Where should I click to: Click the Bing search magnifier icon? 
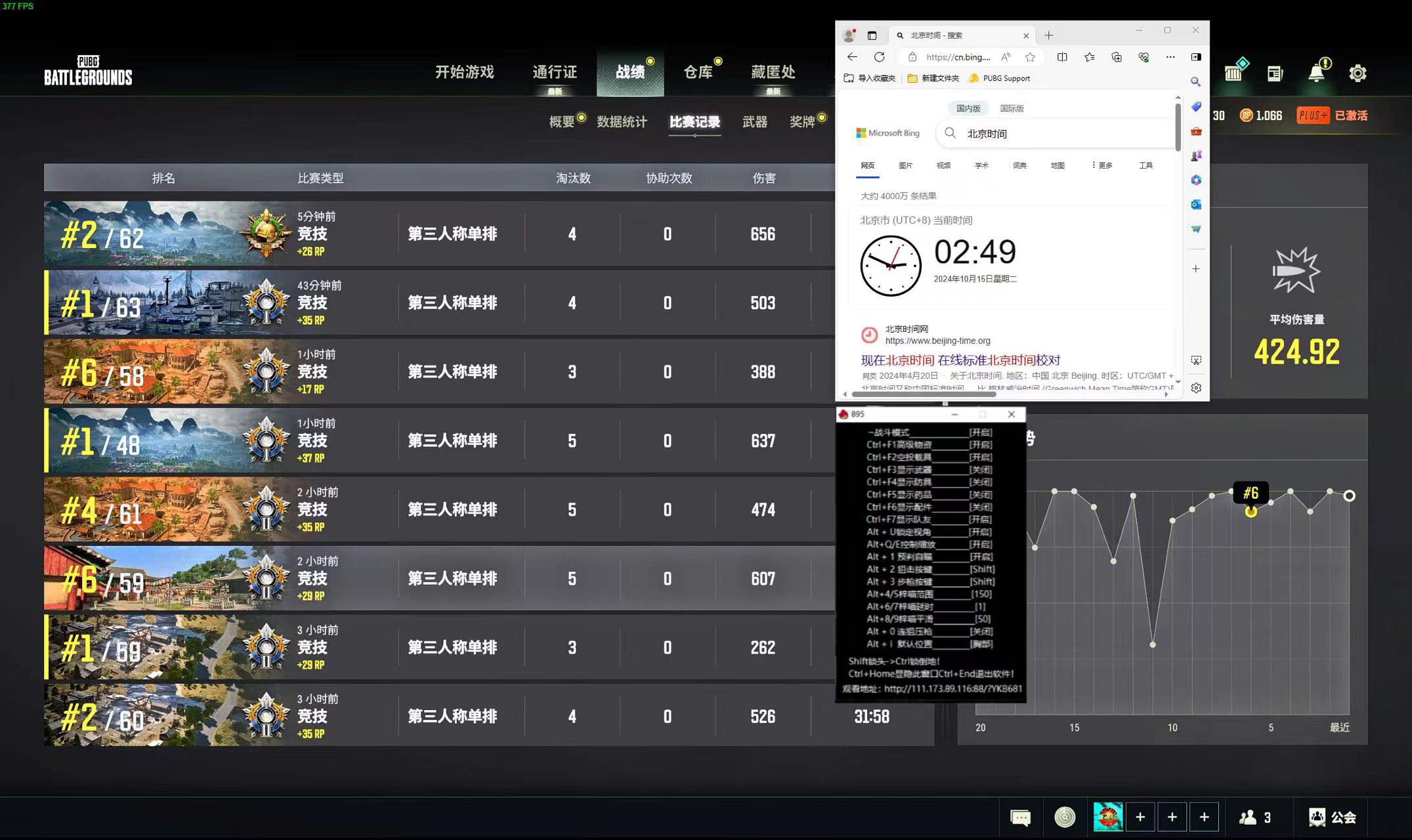(950, 133)
